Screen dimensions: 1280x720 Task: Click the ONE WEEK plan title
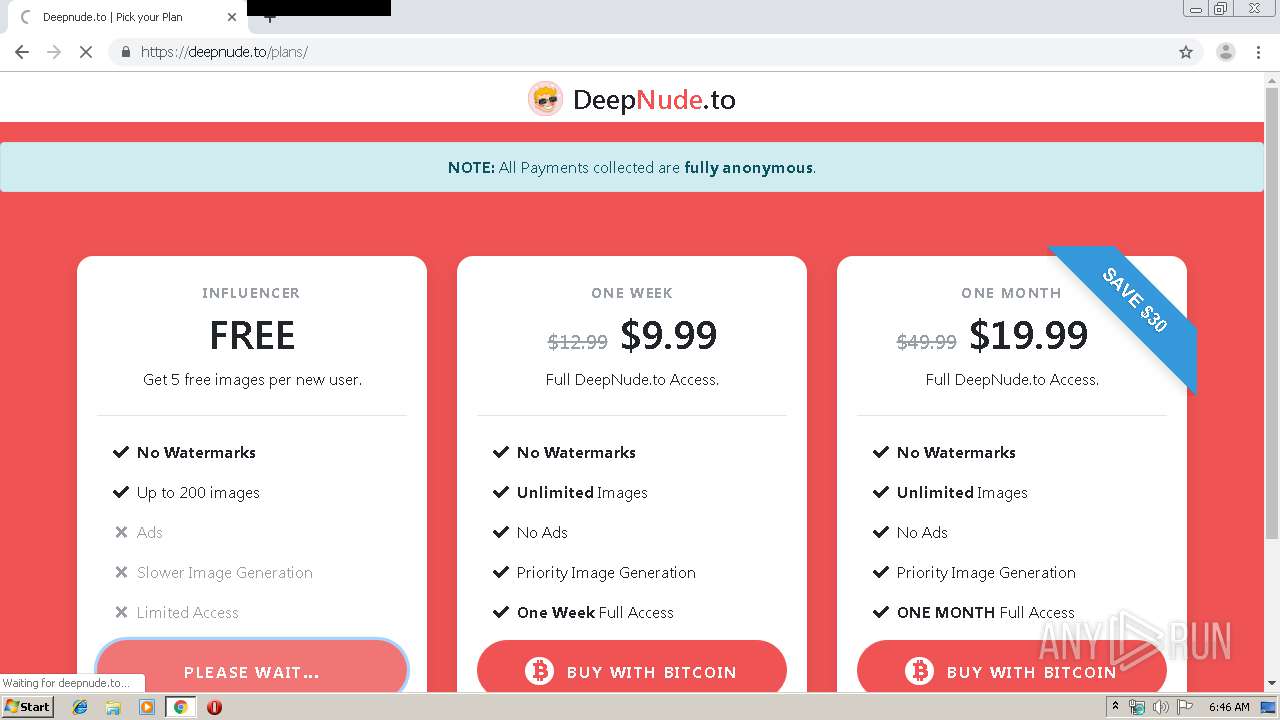pyautogui.click(x=632, y=293)
